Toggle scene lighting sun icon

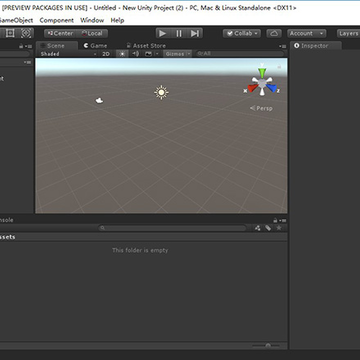click(x=123, y=54)
